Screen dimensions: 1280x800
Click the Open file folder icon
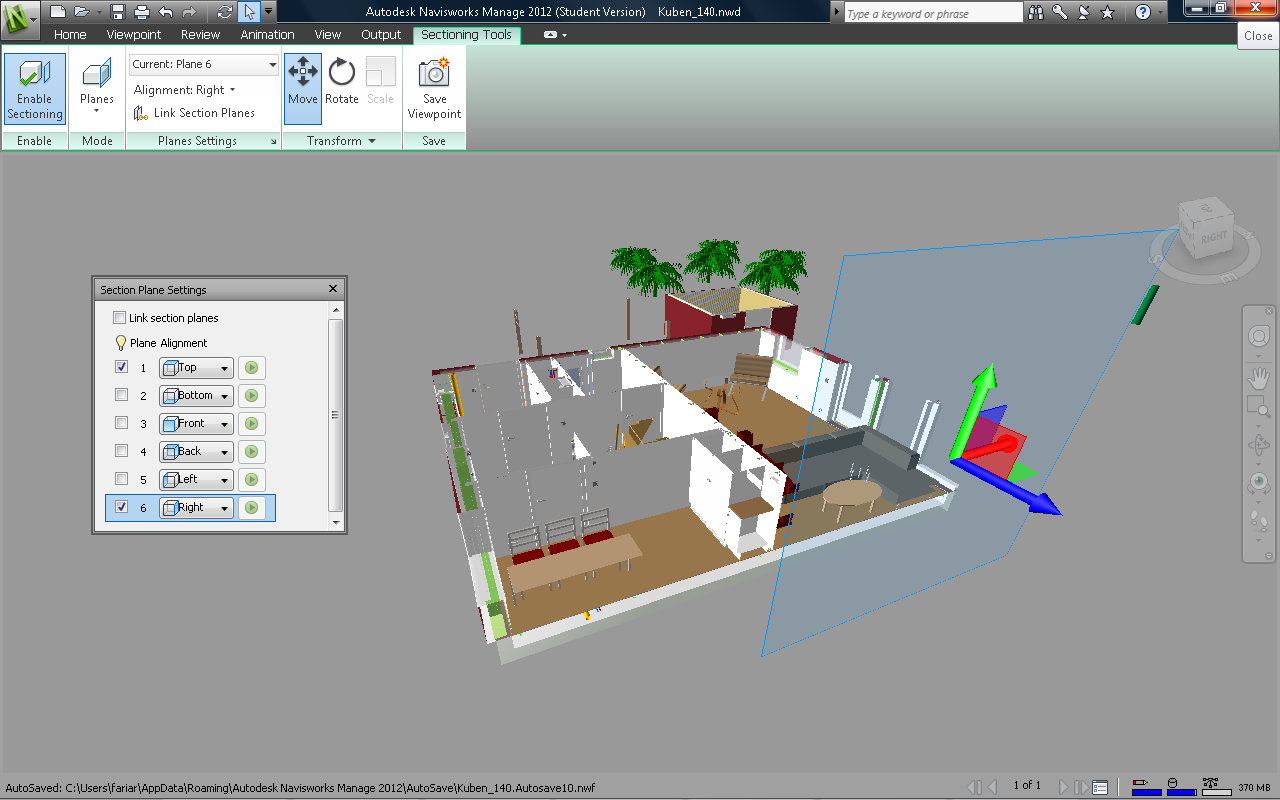point(82,12)
